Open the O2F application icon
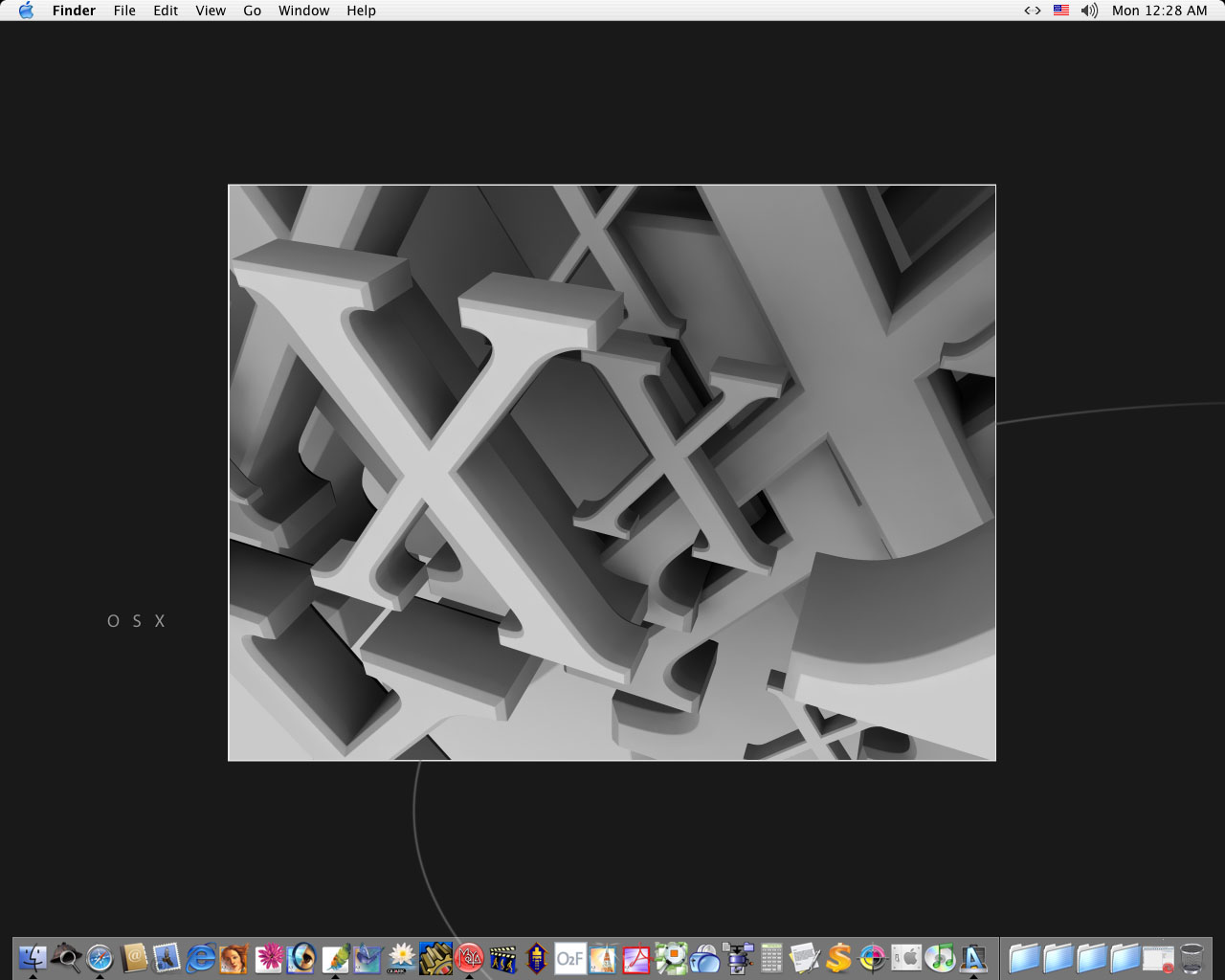The width and height of the screenshot is (1225, 980). click(570, 957)
